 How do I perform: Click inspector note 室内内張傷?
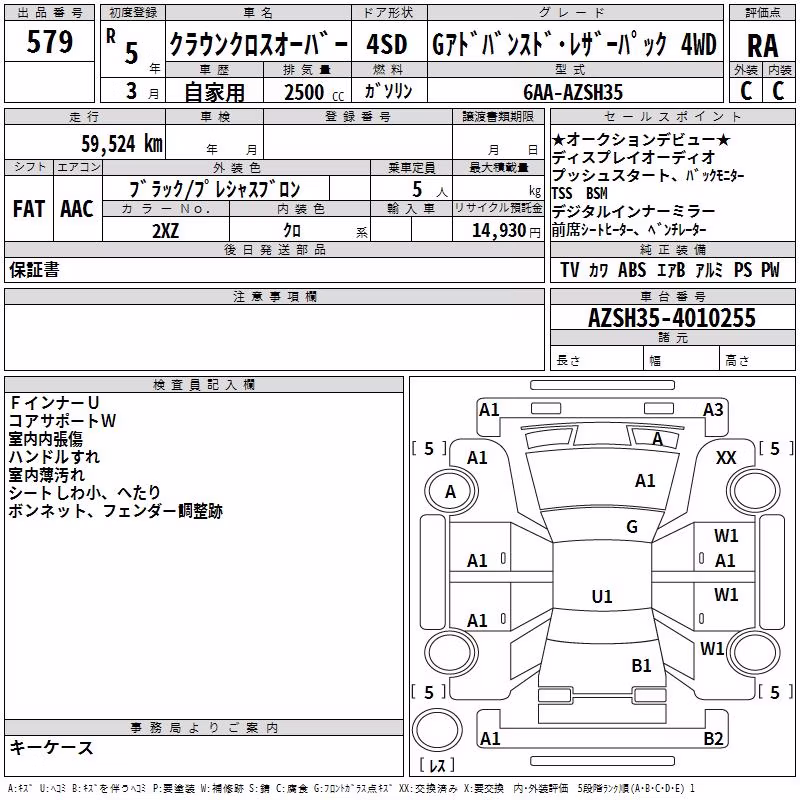[45, 439]
